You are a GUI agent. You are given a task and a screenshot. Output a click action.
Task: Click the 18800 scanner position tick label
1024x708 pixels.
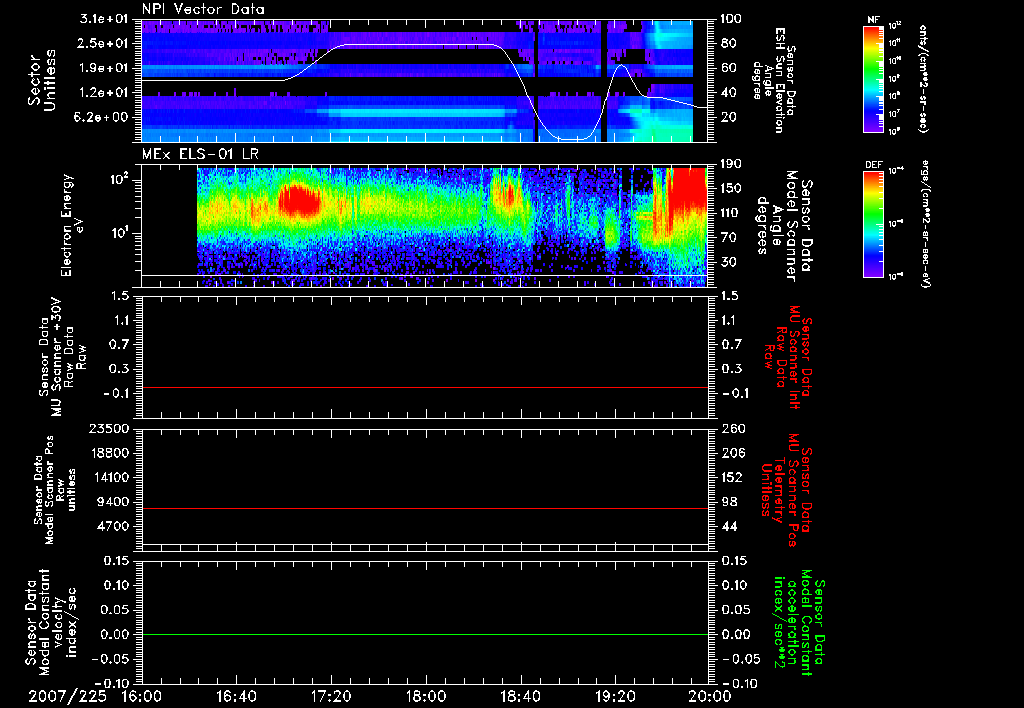tap(108, 453)
